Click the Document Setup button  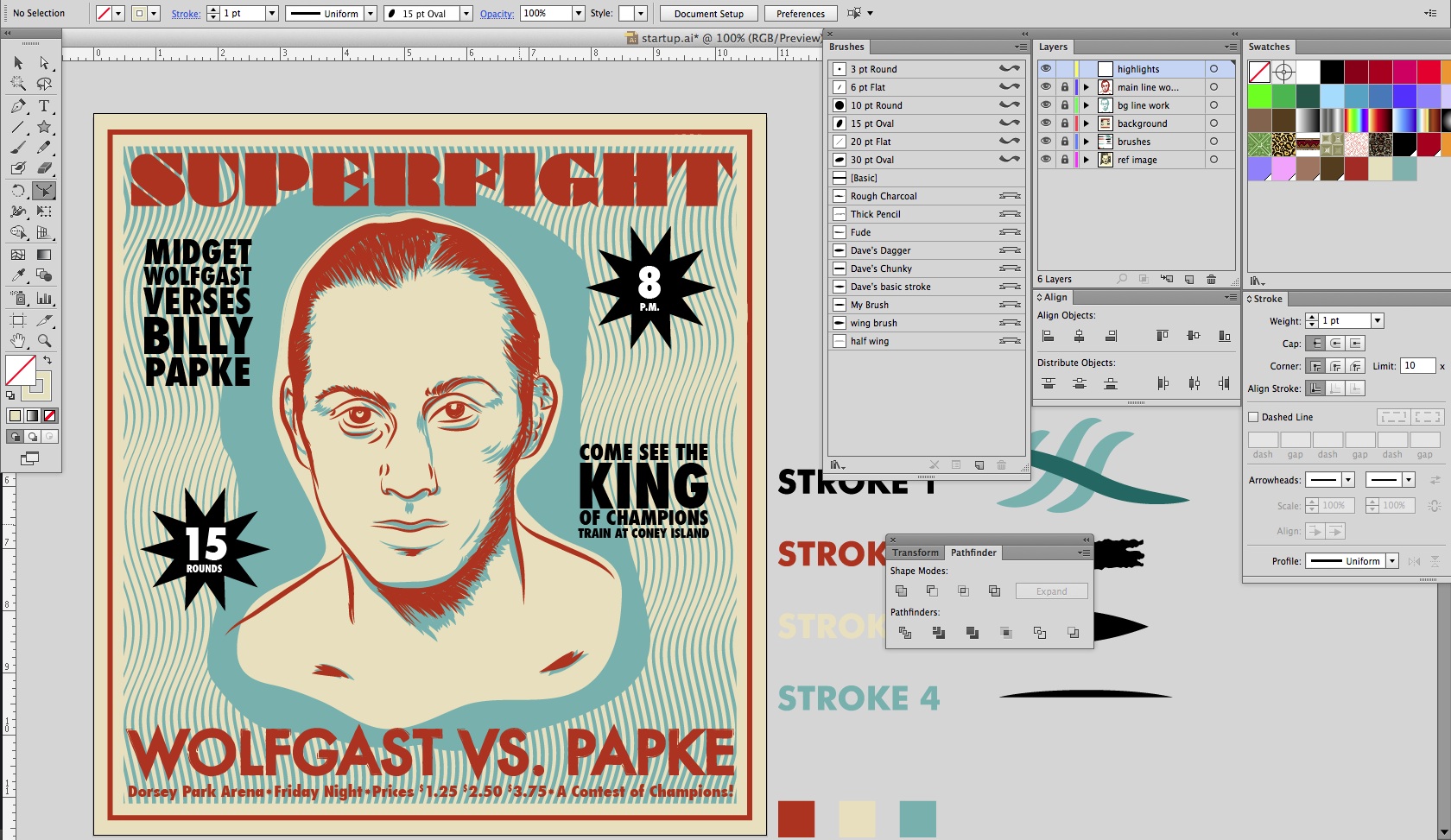(x=708, y=14)
